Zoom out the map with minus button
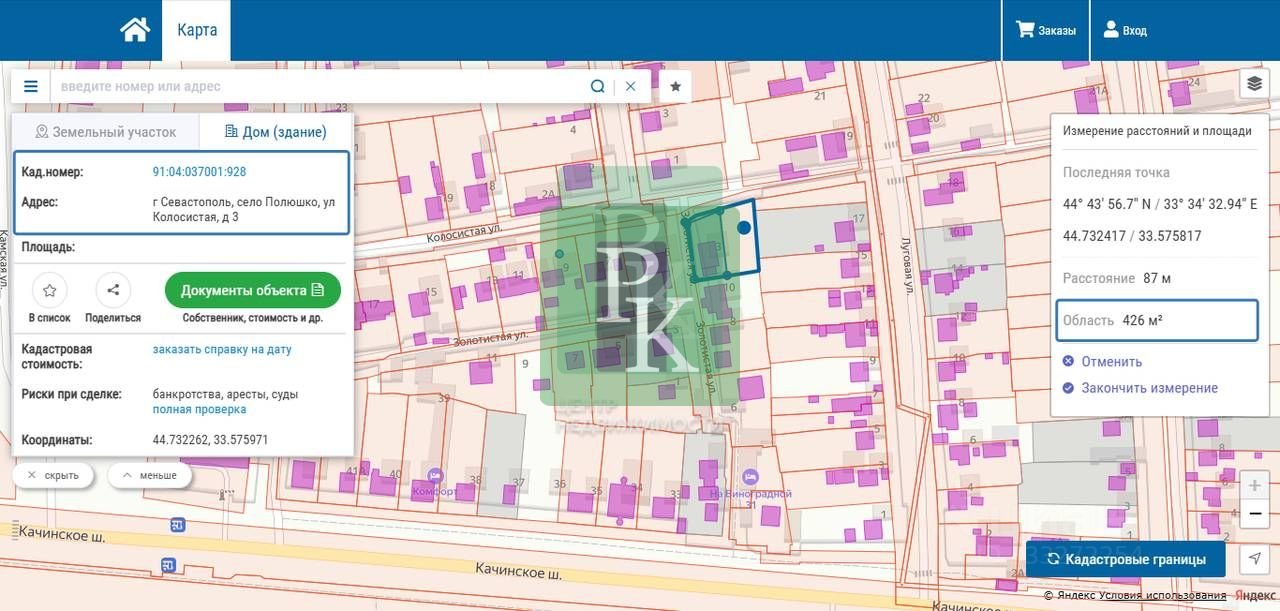Image resolution: width=1280 pixels, height=611 pixels. click(1255, 514)
